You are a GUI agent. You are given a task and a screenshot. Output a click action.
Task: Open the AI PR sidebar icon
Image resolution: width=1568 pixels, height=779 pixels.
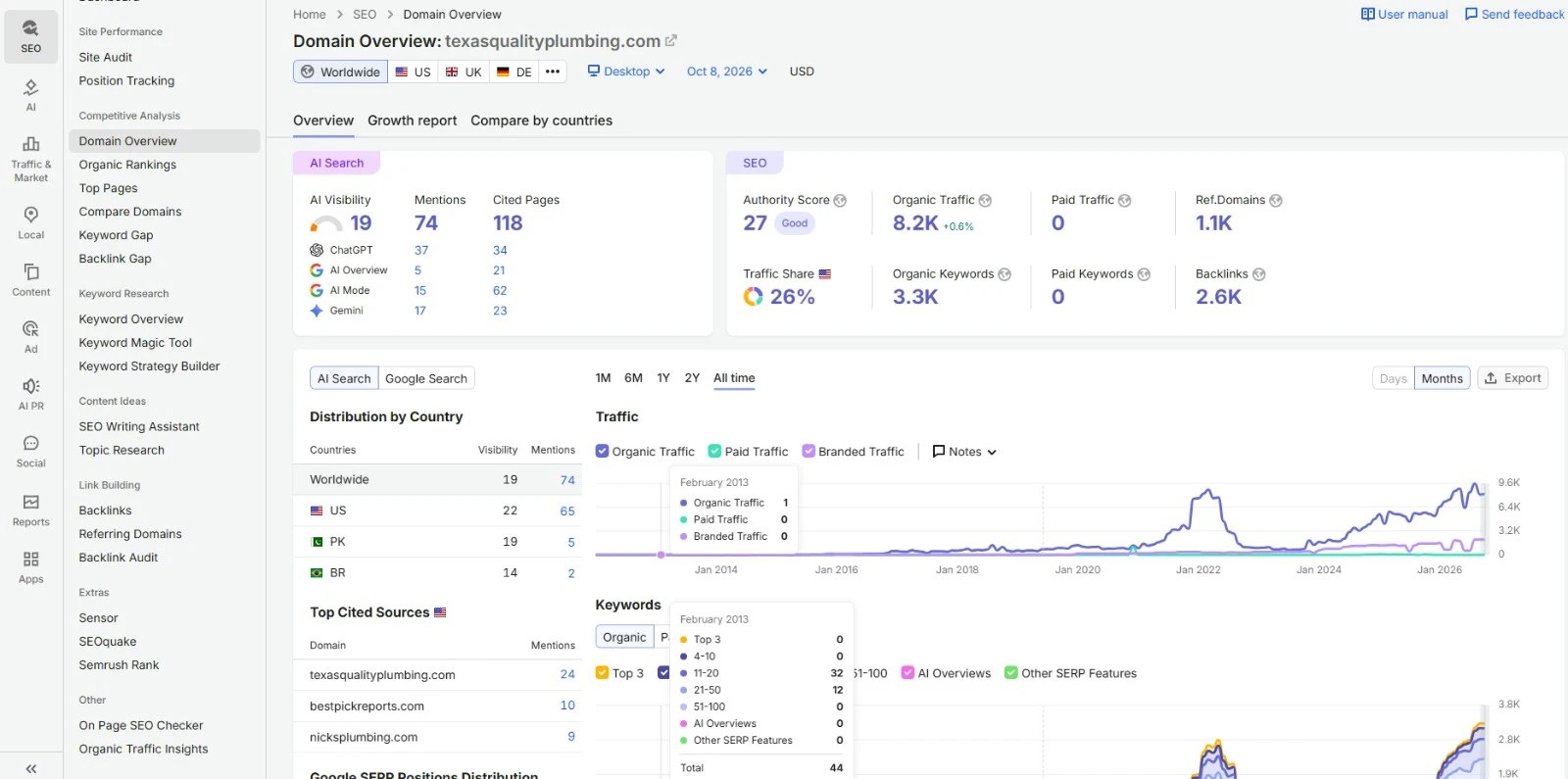[x=30, y=393]
